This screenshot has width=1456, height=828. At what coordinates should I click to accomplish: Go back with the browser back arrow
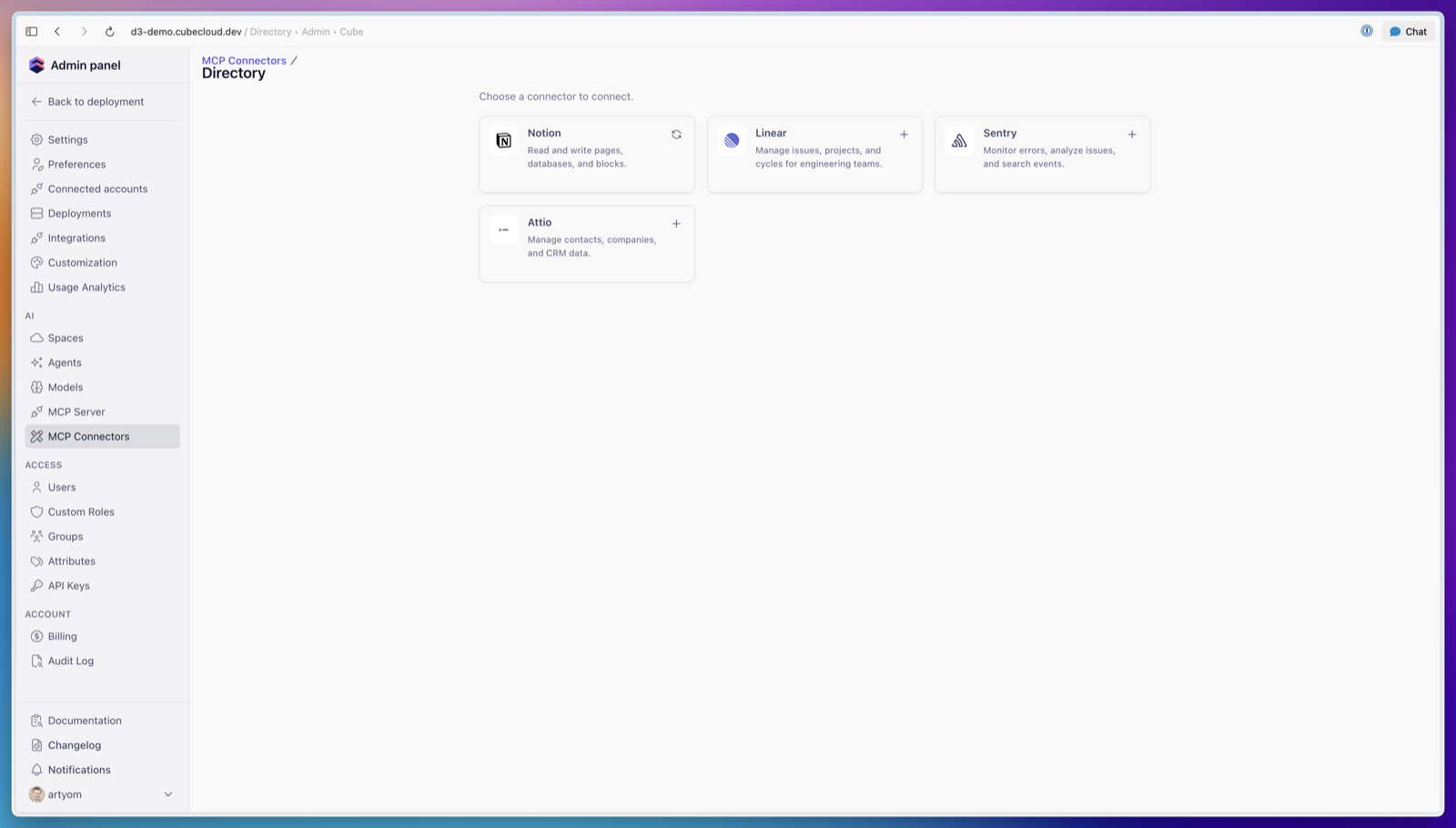pyautogui.click(x=57, y=32)
